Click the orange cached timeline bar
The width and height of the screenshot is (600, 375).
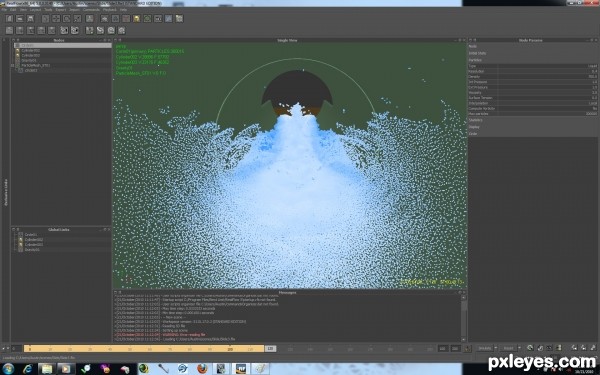[x=144, y=349]
